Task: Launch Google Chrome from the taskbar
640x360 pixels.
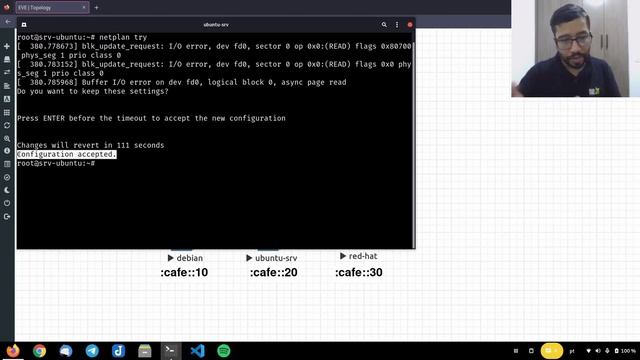Action: [x=40, y=351]
